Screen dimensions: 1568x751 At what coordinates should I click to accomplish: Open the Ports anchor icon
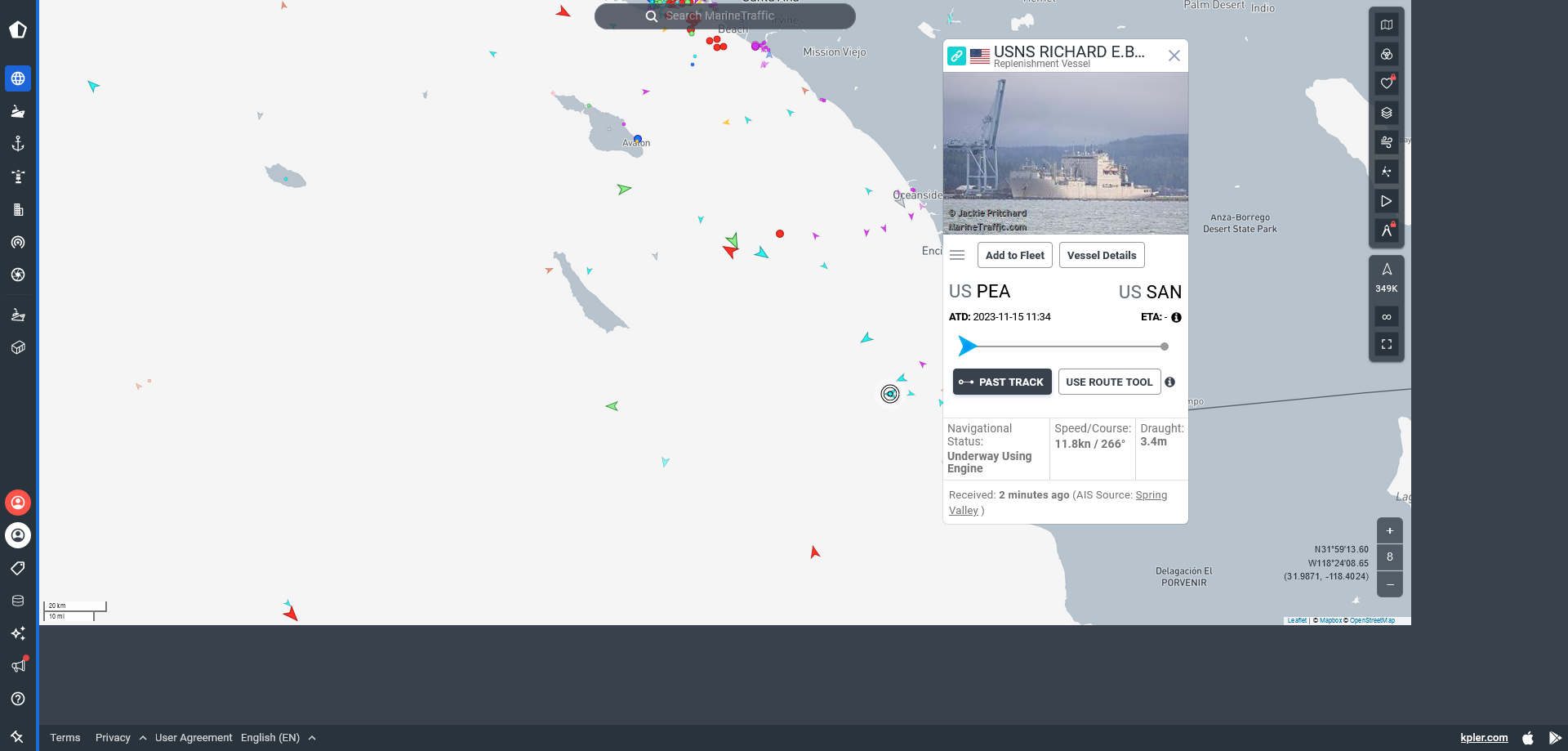click(x=18, y=144)
